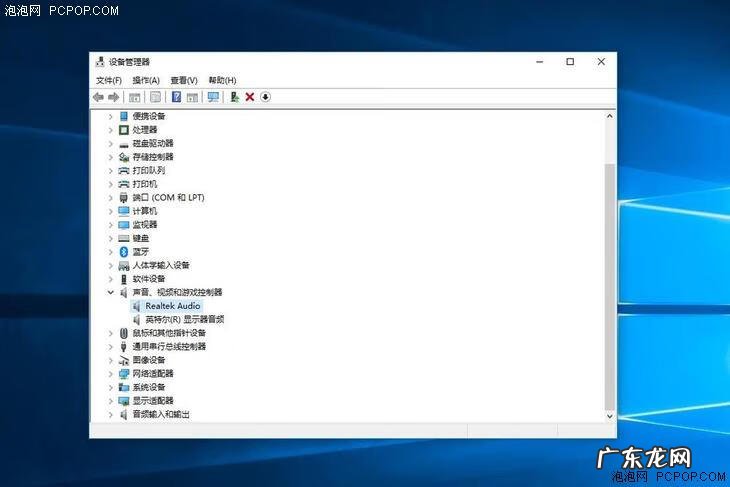
Task: Expand the 打印队列 node
Action: tap(111, 170)
